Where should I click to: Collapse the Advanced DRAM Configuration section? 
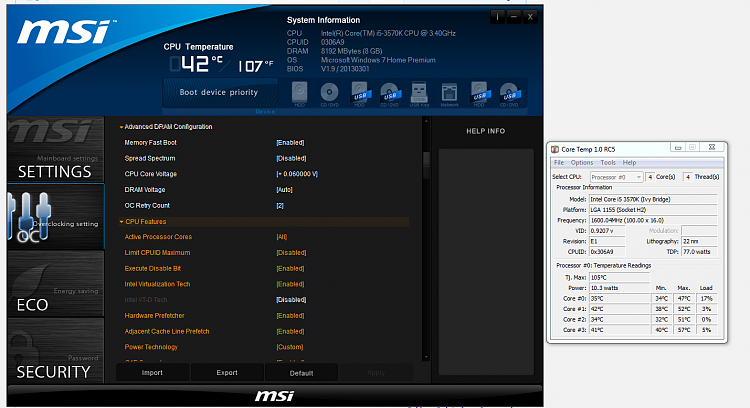(x=121, y=127)
